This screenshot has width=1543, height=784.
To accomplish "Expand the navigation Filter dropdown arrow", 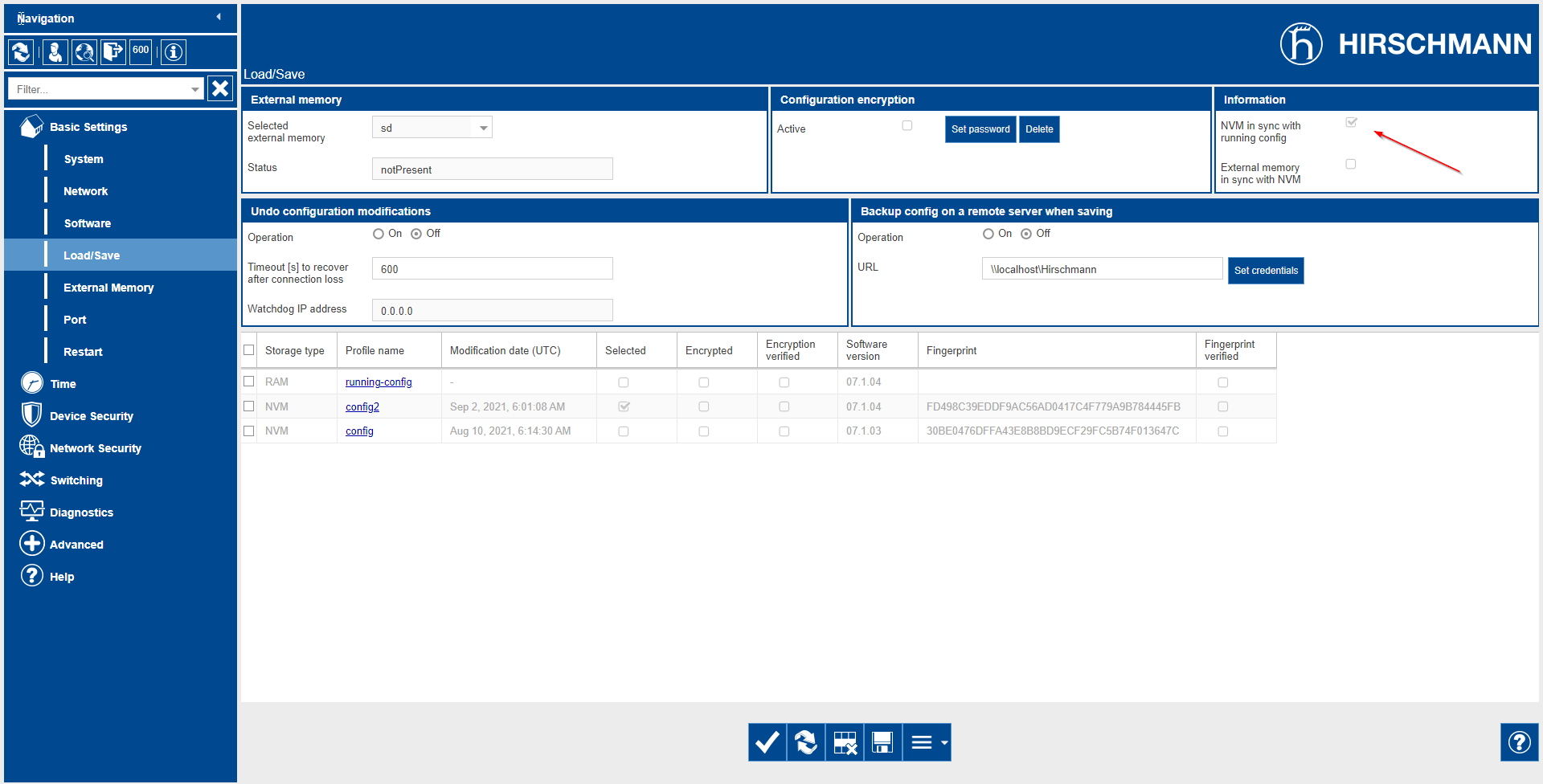I will coord(194,89).
